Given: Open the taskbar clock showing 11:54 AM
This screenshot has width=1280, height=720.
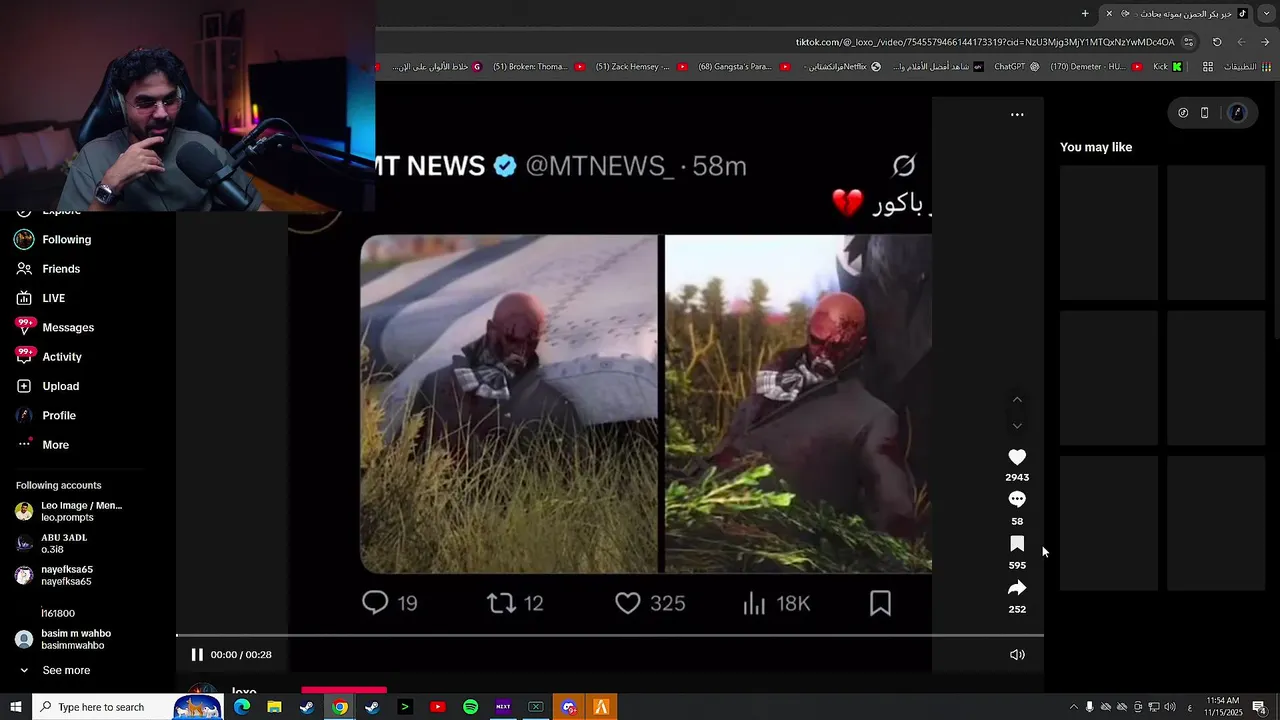Looking at the screenshot, I should coord(1223,707).
